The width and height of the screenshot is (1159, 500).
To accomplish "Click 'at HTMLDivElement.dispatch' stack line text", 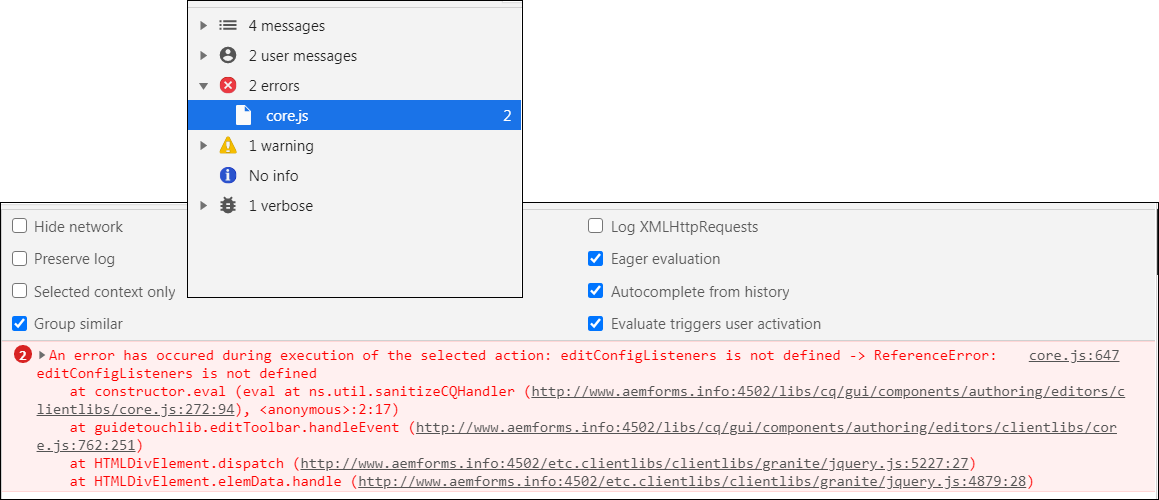I will 177,464.
